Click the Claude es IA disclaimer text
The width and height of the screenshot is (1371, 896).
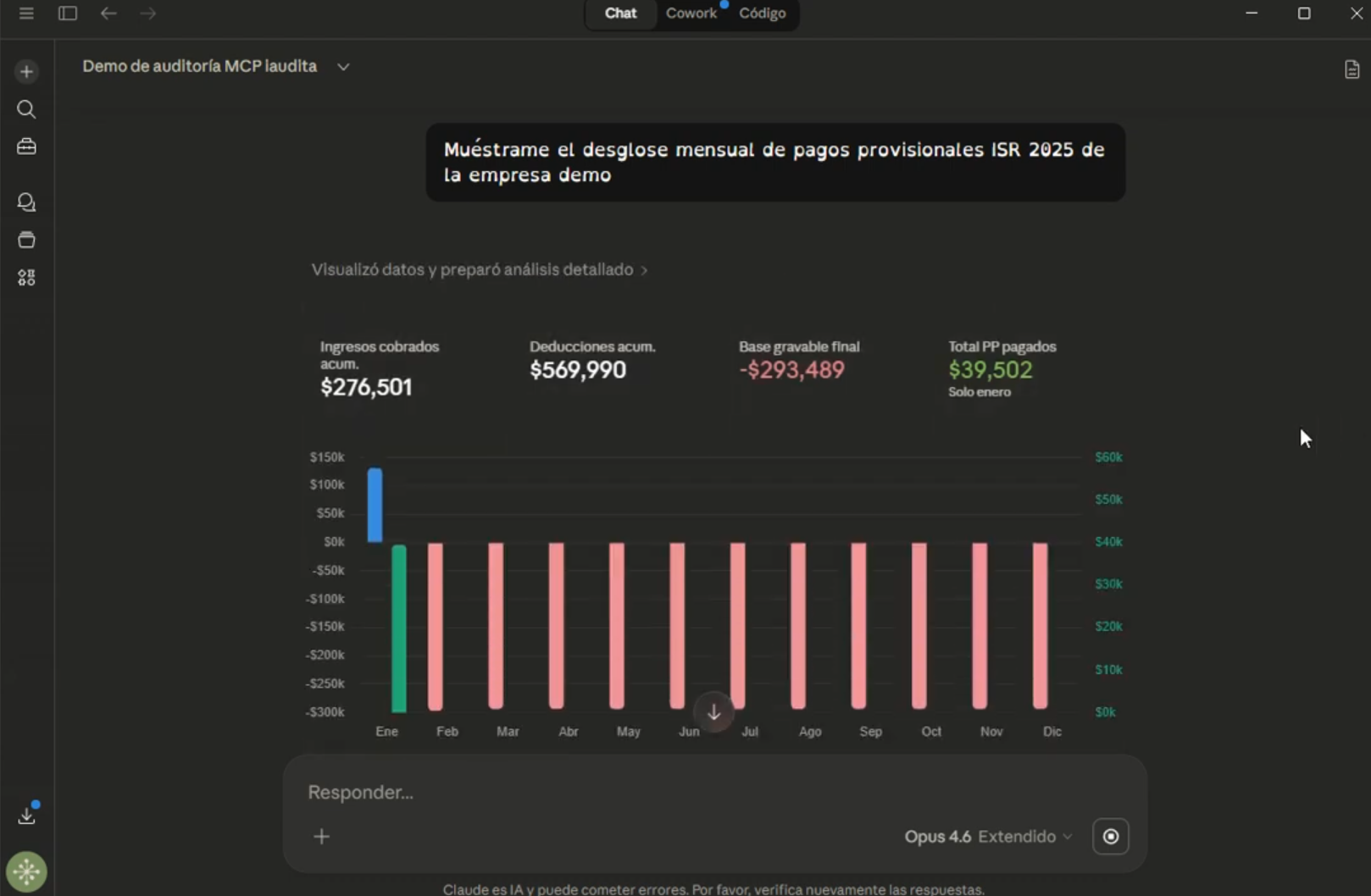tap(713, 889)
